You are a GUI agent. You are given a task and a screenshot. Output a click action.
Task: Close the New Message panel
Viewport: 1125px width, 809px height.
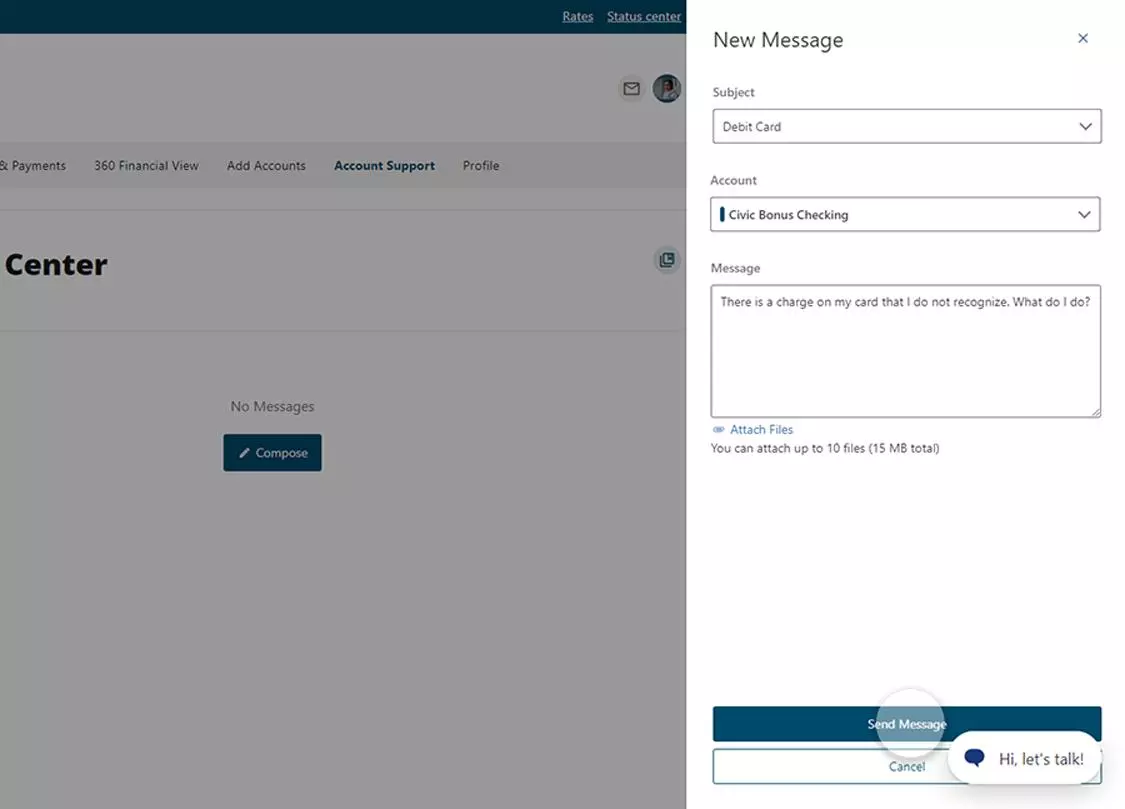1083,38
